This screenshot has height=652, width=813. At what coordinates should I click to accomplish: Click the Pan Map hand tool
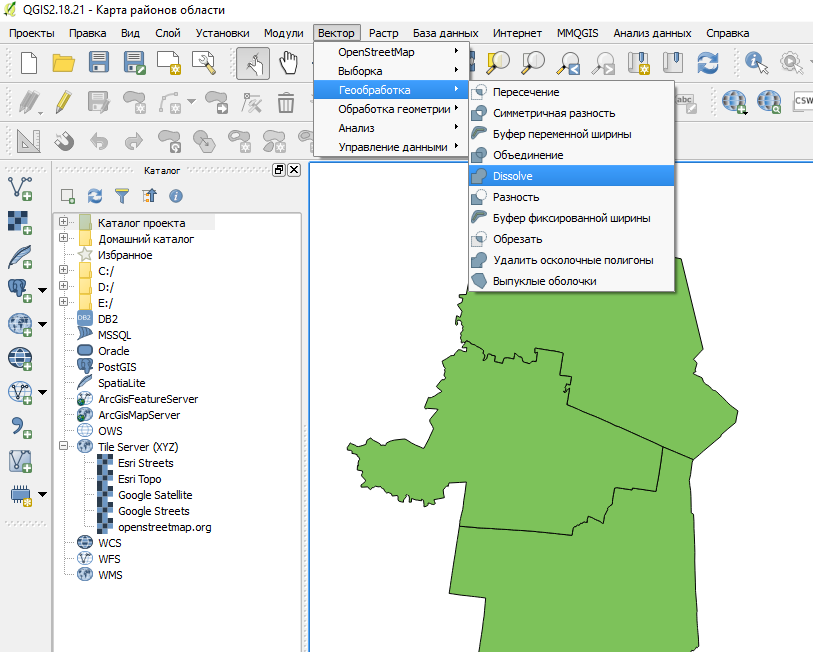(289, 64)
